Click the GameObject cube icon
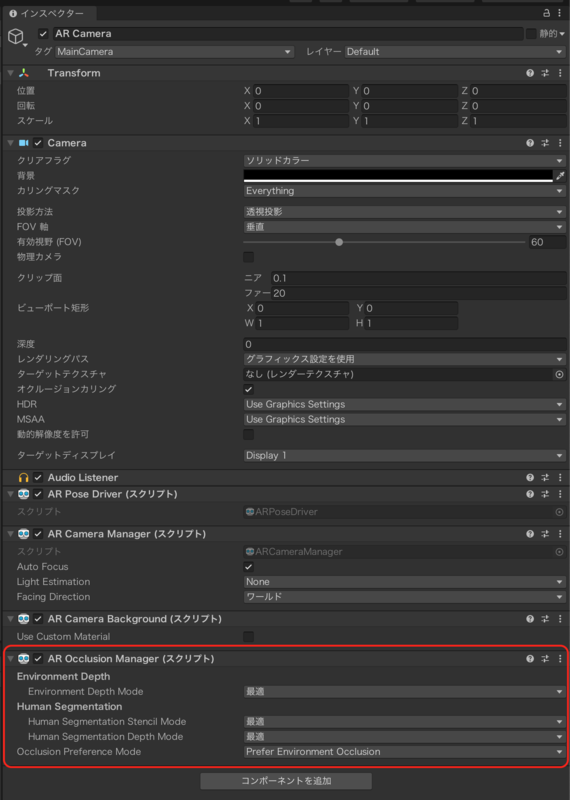 16,36
